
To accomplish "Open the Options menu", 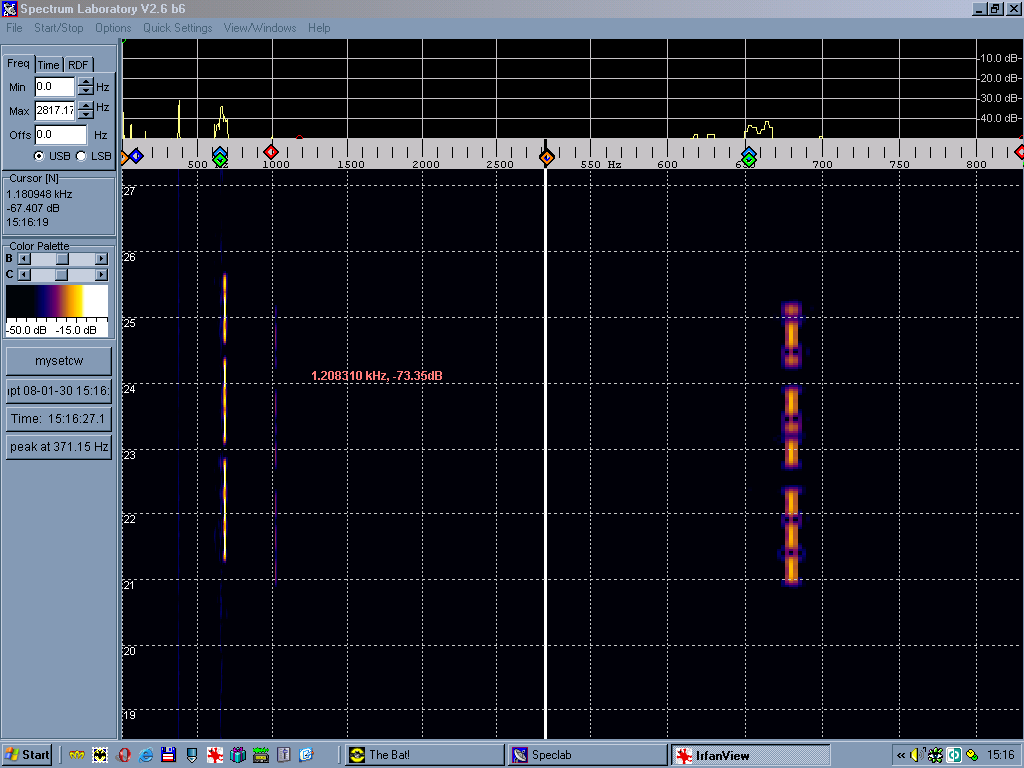I will (x=113, y=28).
